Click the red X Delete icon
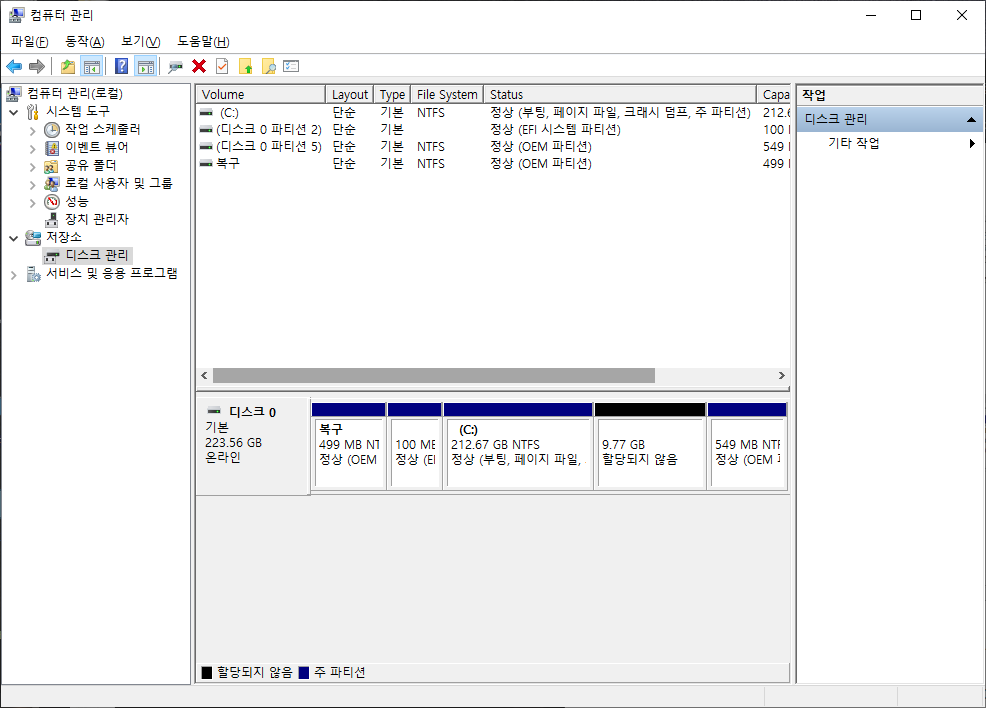The height and width of the screenshot is (708, 986). pyautogui.click(x=199, y=66)
